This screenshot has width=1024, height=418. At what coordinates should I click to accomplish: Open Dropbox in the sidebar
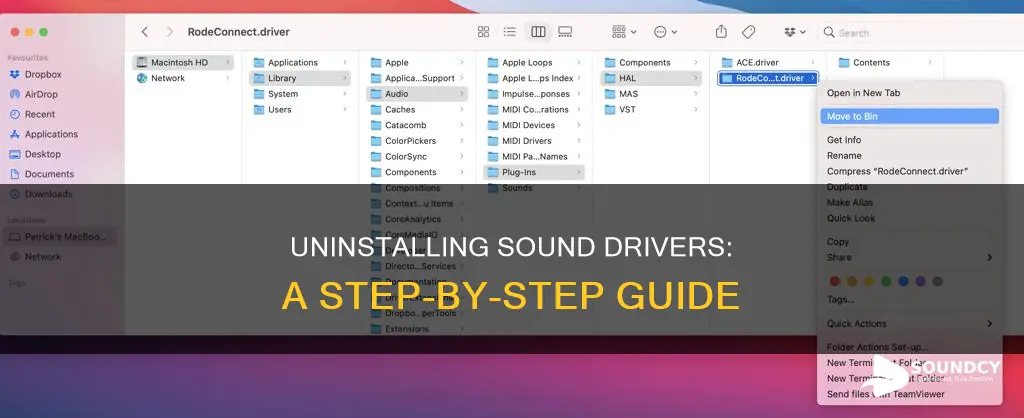(43, 74)
